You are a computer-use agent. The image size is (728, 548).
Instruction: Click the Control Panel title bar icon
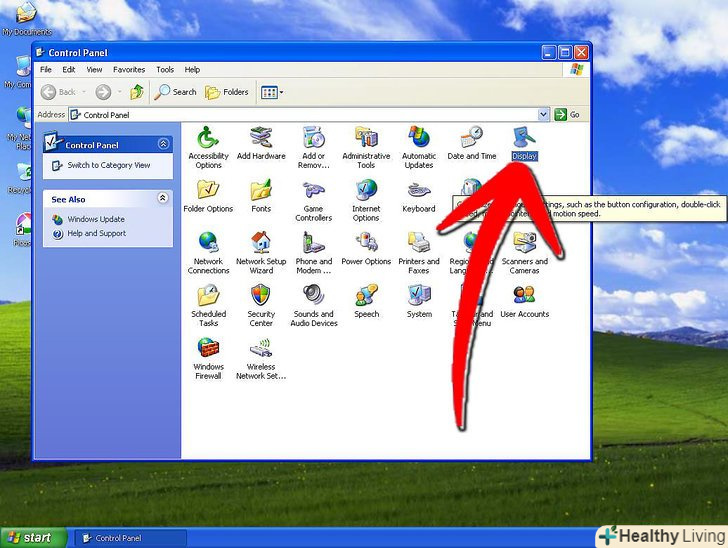40,52
